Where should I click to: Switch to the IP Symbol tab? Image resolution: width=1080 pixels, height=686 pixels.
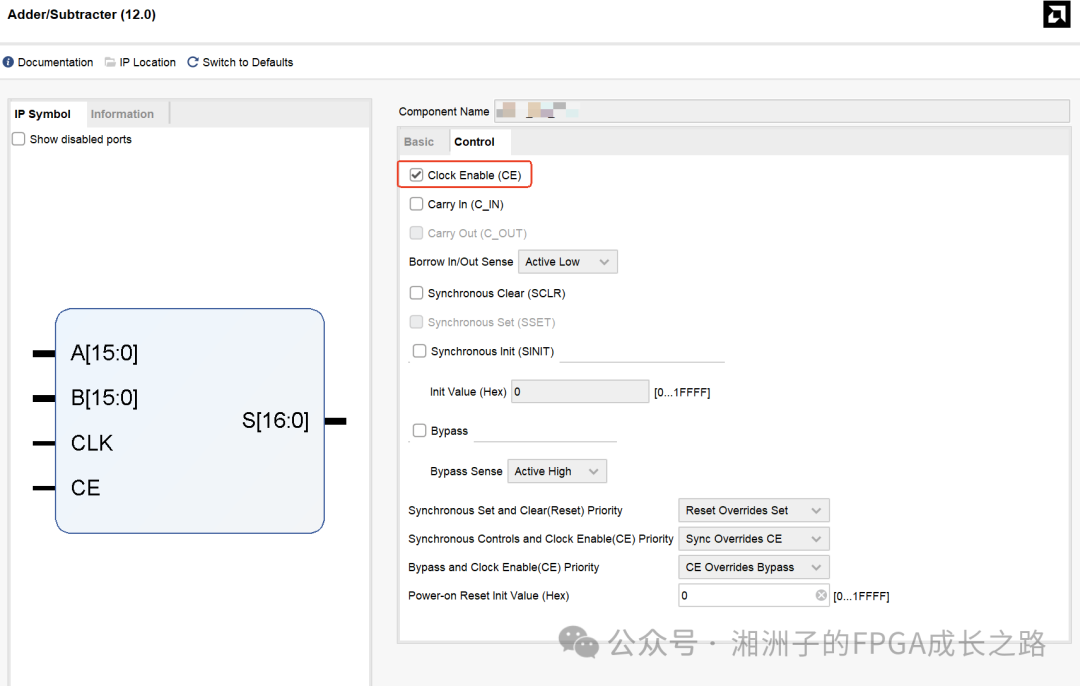pyautogui.click(x=43, y=114)
